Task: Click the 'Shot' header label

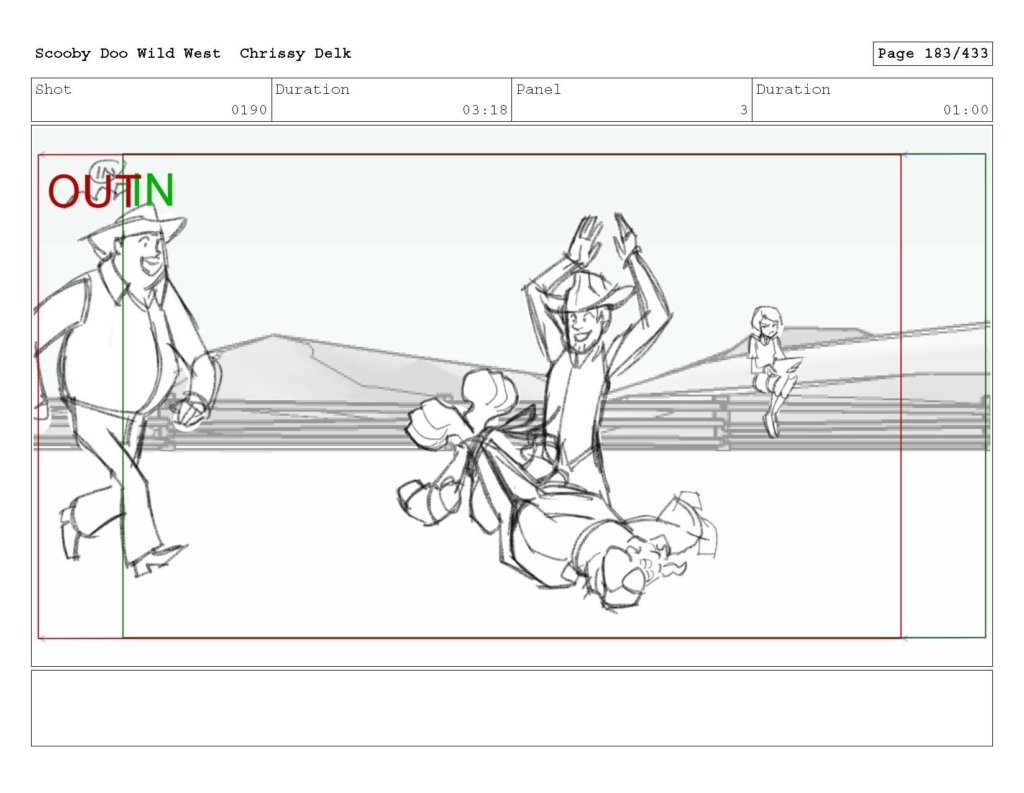Action: click(53, 89)
